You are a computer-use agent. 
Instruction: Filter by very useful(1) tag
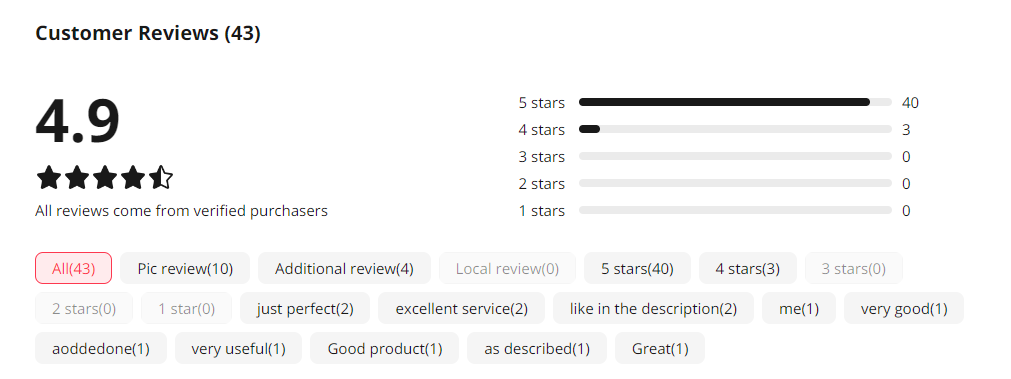tap(239, 348)
